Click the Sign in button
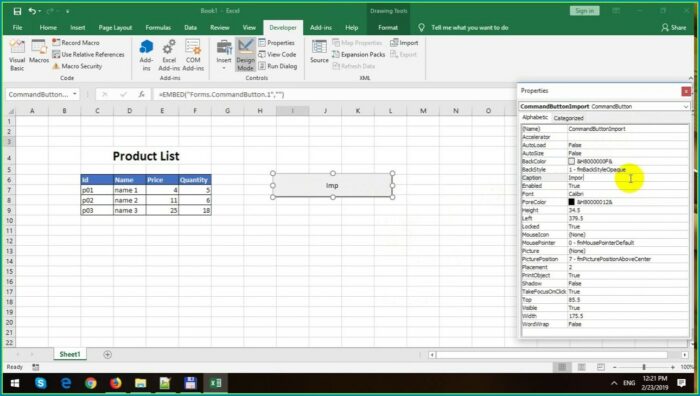Screen dimensions: 700x396 [584, 11]
